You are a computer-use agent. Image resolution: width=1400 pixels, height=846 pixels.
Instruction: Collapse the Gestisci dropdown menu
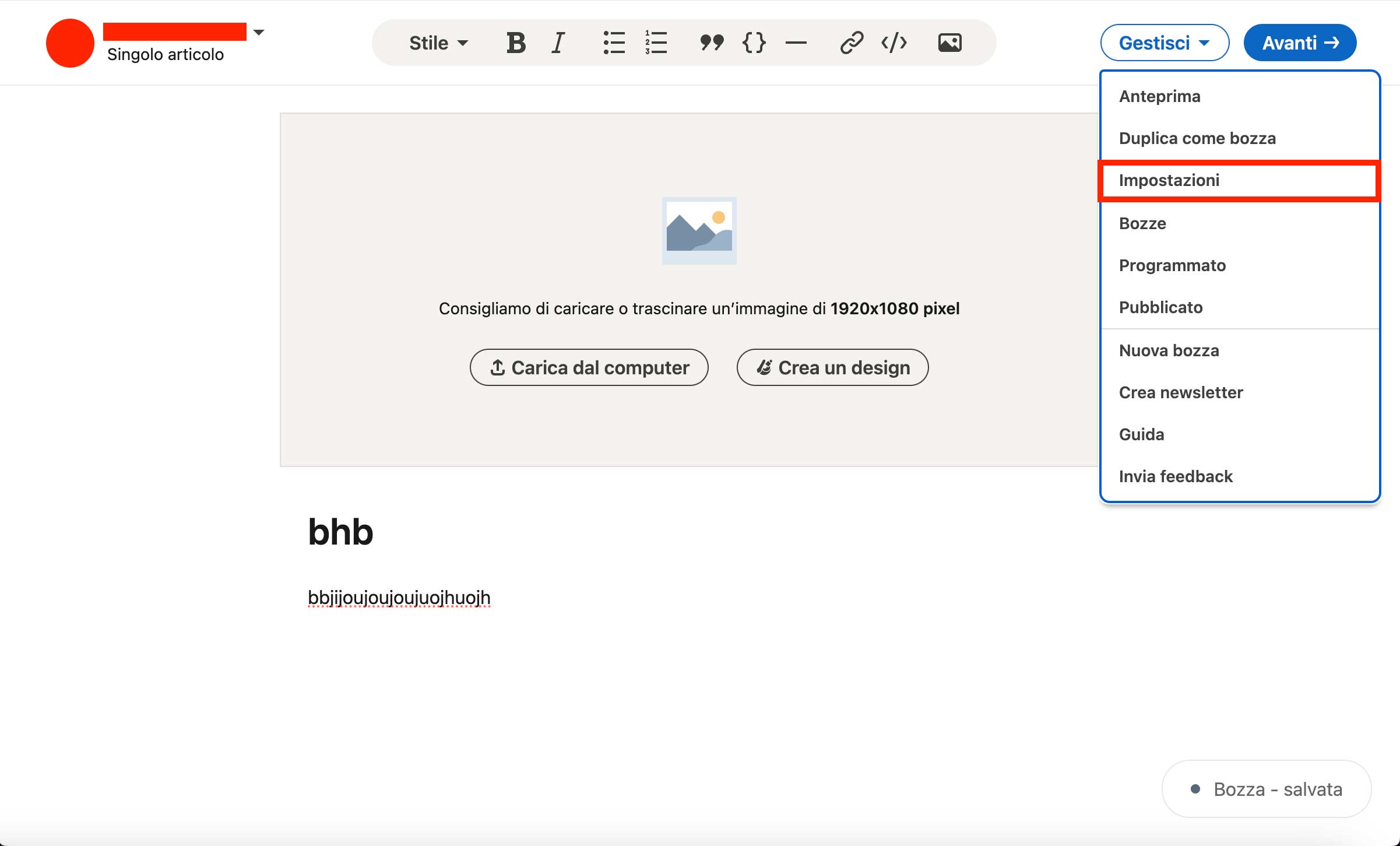point(1165,43)
